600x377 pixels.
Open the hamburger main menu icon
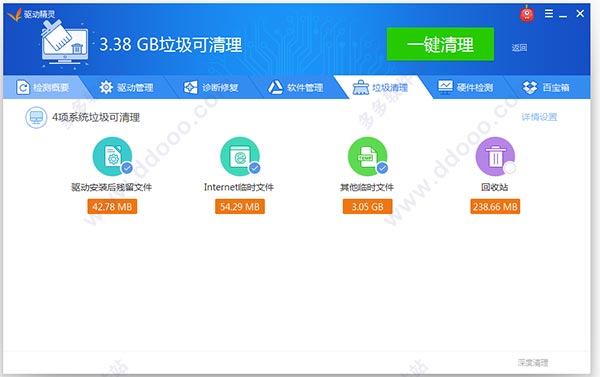[x=549, y=14]
